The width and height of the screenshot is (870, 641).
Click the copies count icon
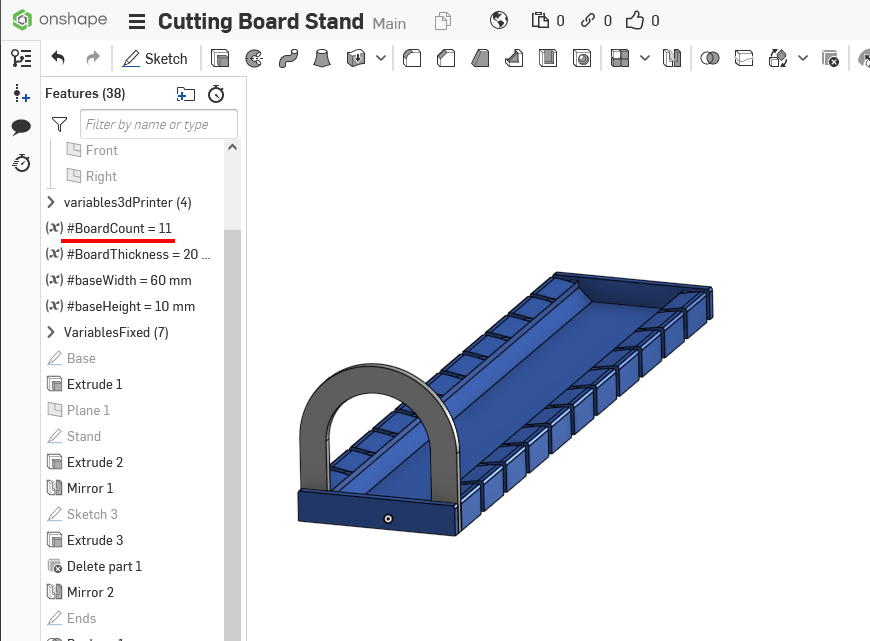540,21
